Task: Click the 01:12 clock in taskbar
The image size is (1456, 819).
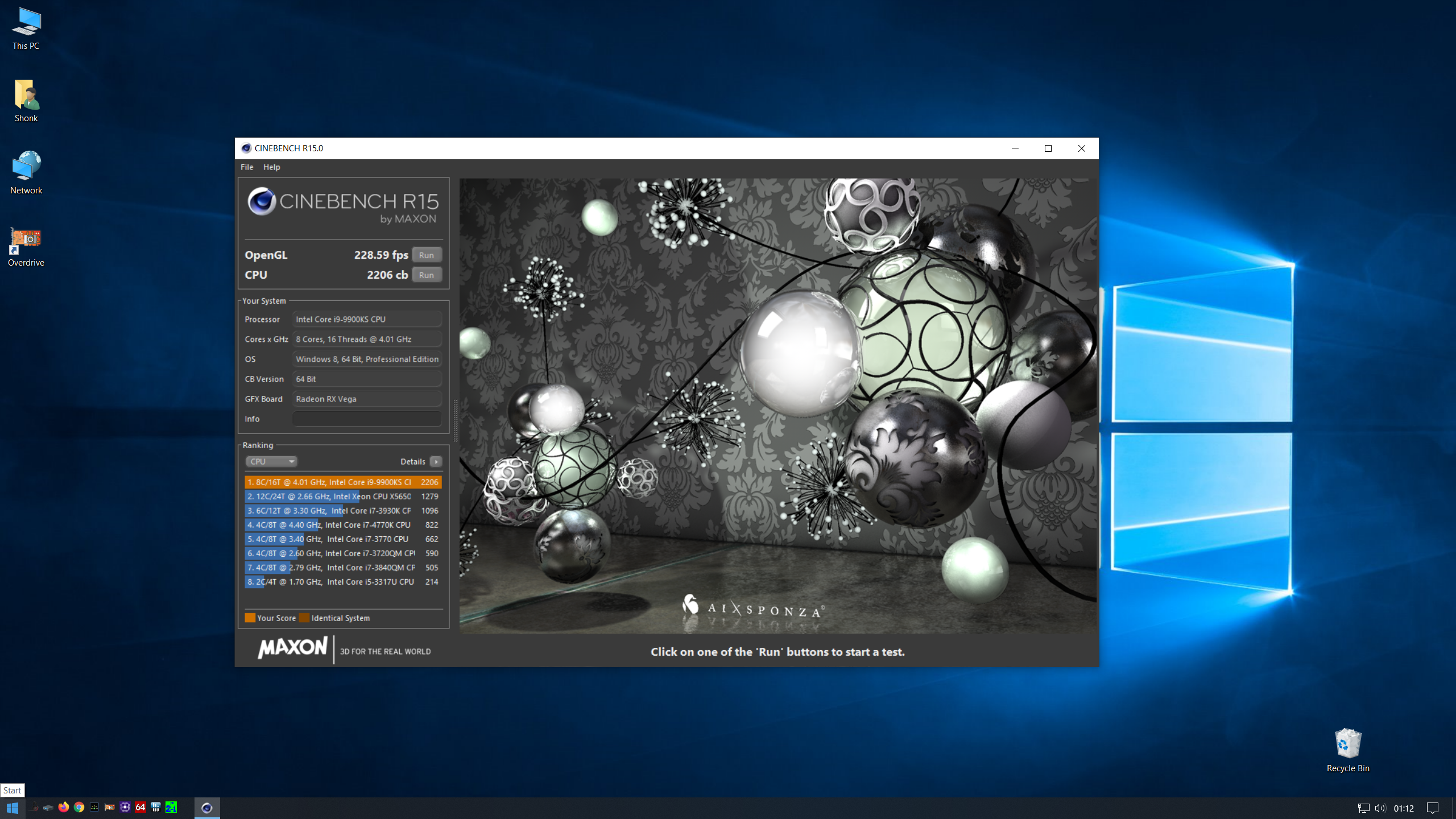Action: (x=1404, y=808)
